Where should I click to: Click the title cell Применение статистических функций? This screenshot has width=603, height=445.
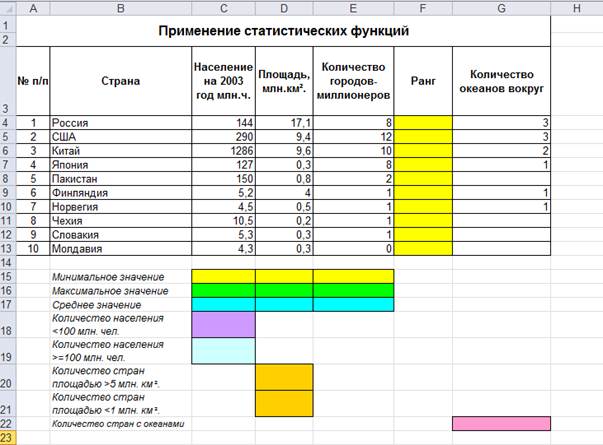[283, 31]
